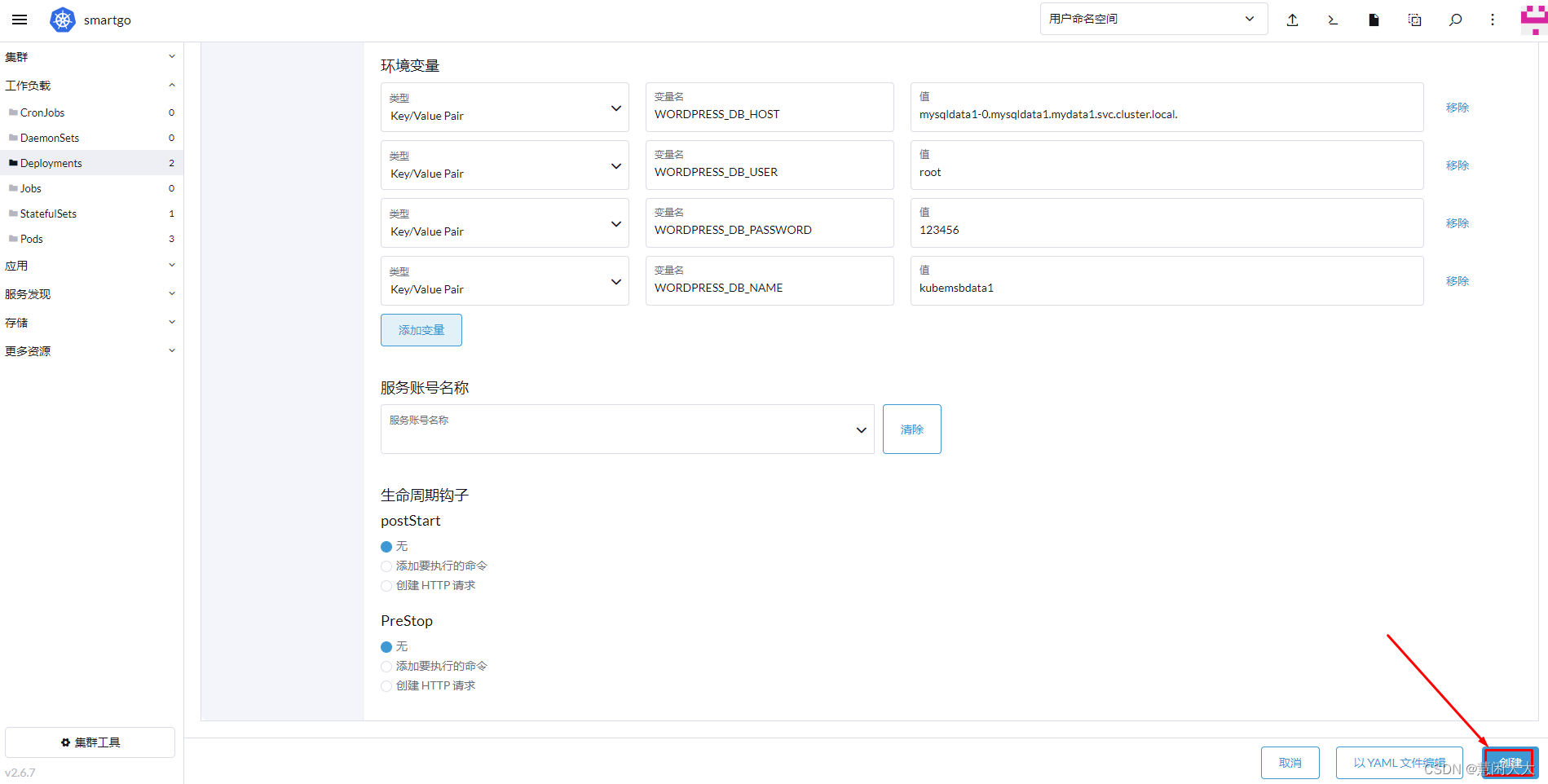Remove the WORDPRESS_DB_USER variable row
Image resolution: width=1548 pixels, height=784 pixels.
pos(1458,165)
